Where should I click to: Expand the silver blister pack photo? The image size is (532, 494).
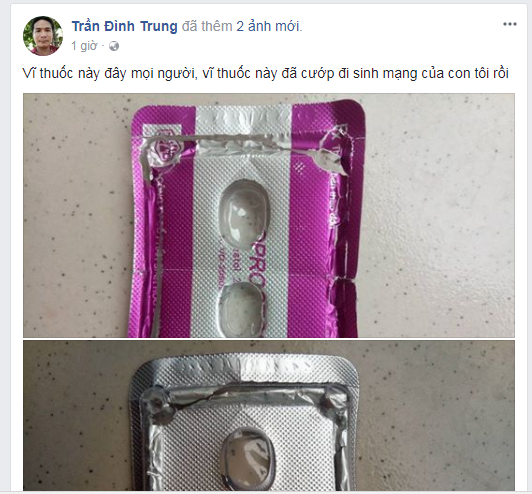pos(269,415)
